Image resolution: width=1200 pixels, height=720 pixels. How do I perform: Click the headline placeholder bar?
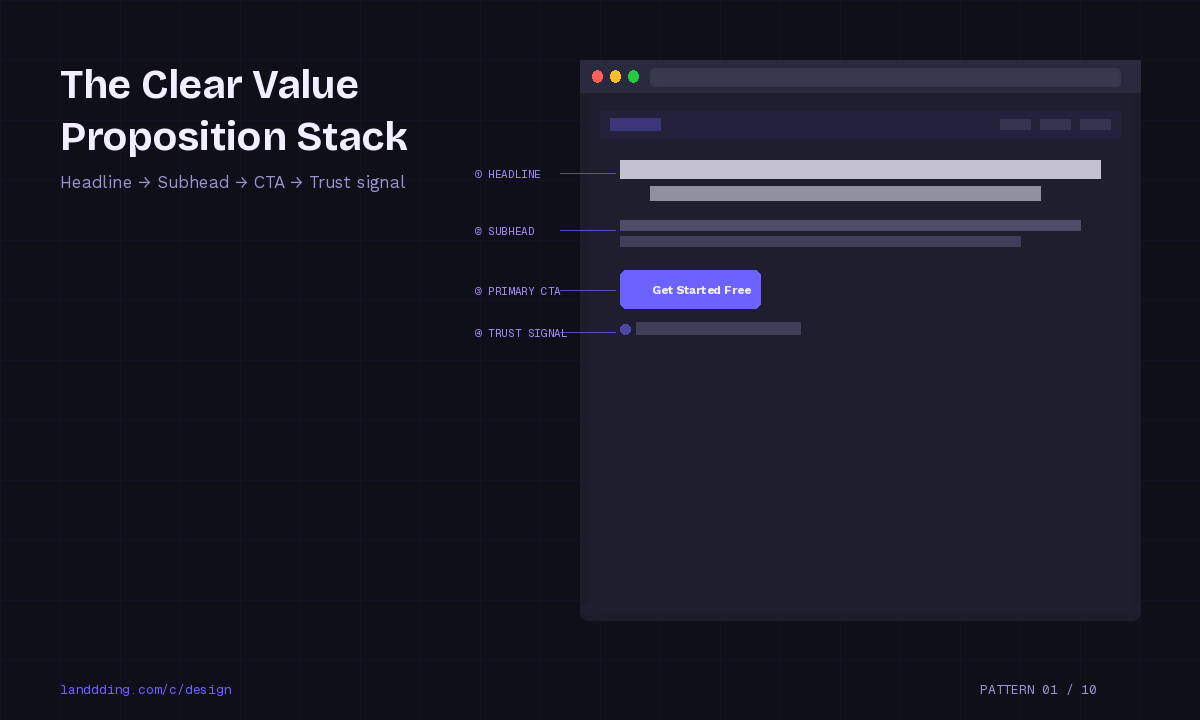pyautogui.click(x=860, y=169)
